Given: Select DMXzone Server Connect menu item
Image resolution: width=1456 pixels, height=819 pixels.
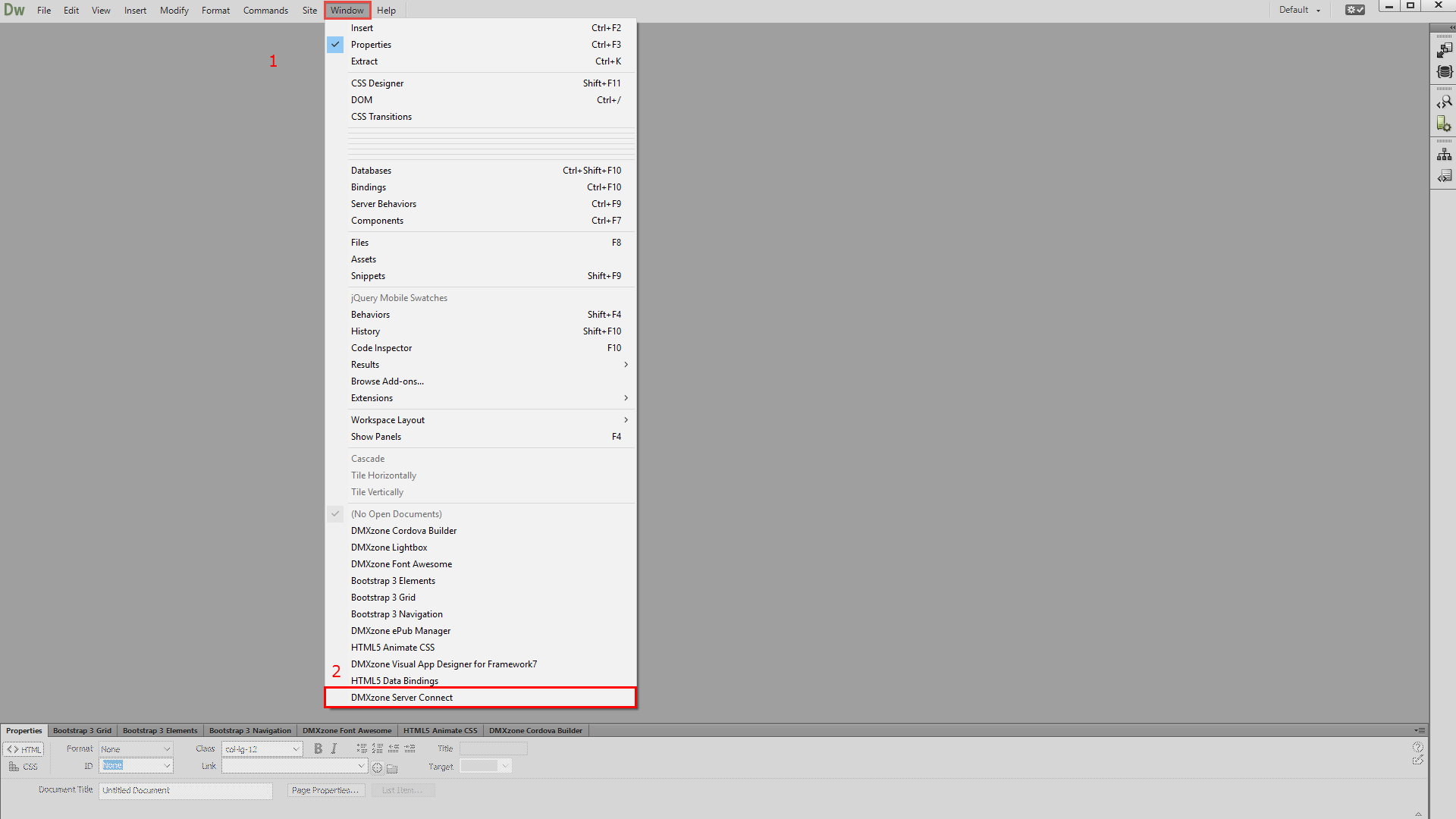Looking at the screenshot, I should click(481, 698).
